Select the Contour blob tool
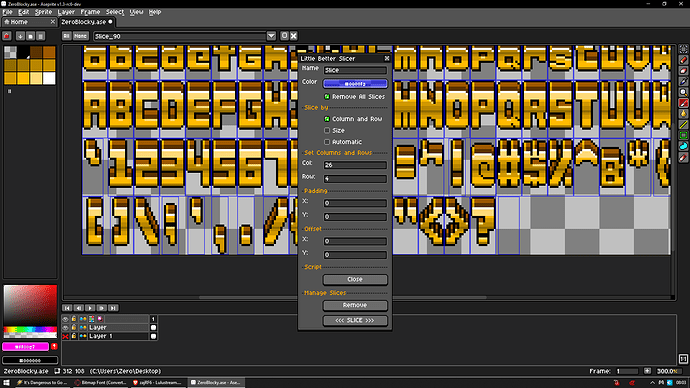 tap(683, 146)
